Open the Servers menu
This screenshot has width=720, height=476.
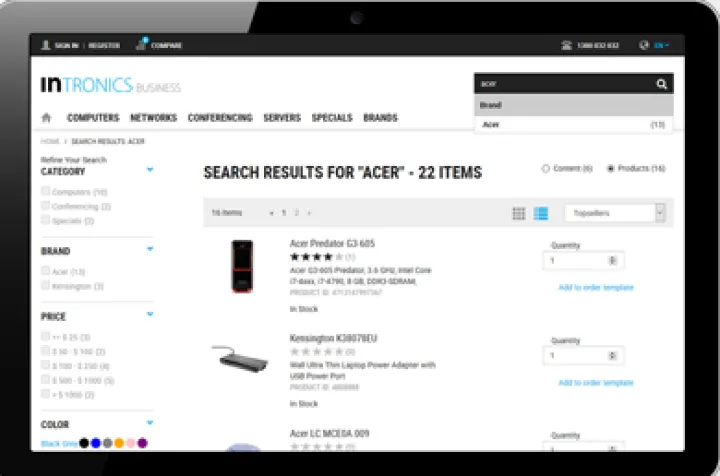pos(282,118)
